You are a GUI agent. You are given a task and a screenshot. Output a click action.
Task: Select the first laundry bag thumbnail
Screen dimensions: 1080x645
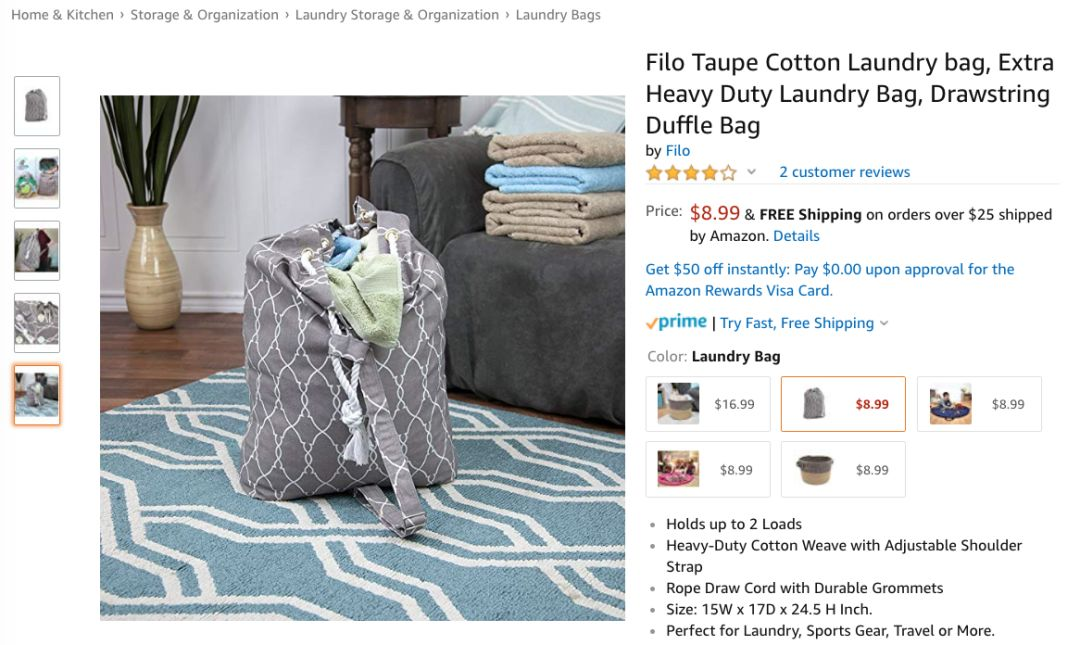tap(37, 106)
